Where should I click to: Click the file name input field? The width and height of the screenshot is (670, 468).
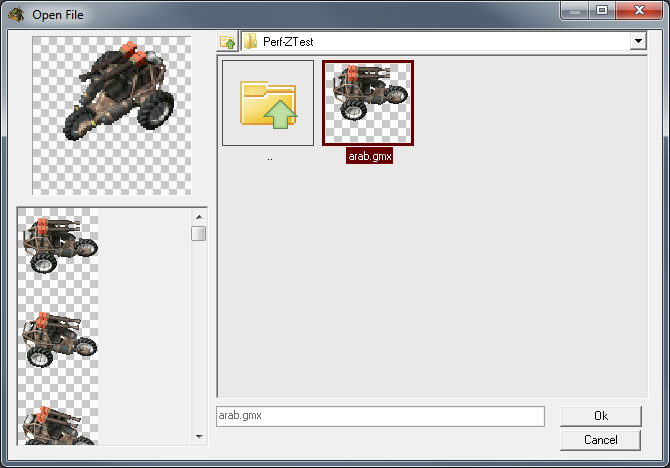[380, 416]
